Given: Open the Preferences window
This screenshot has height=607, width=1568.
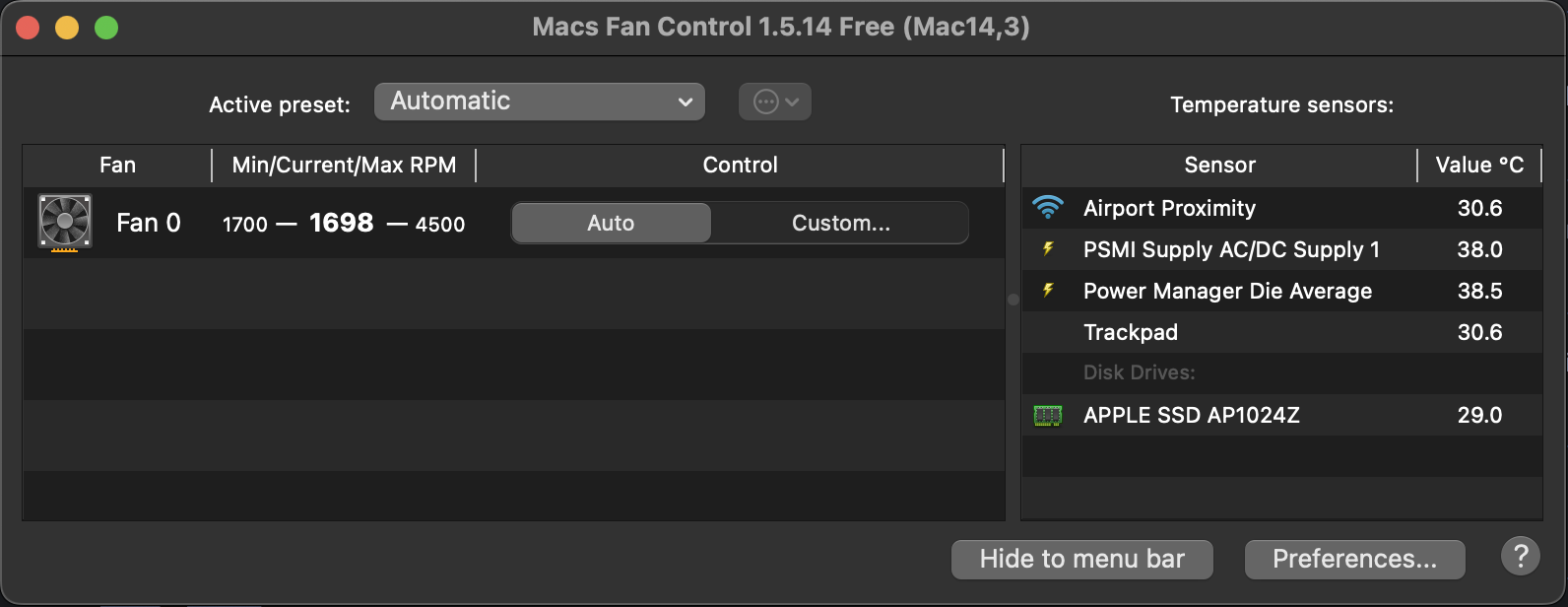Looking at the screenshot, I should [x=1354, y=559].
